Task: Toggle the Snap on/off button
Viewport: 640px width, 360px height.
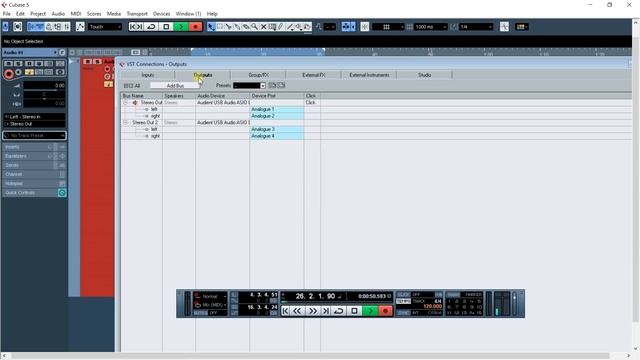Action: [364, 27]
